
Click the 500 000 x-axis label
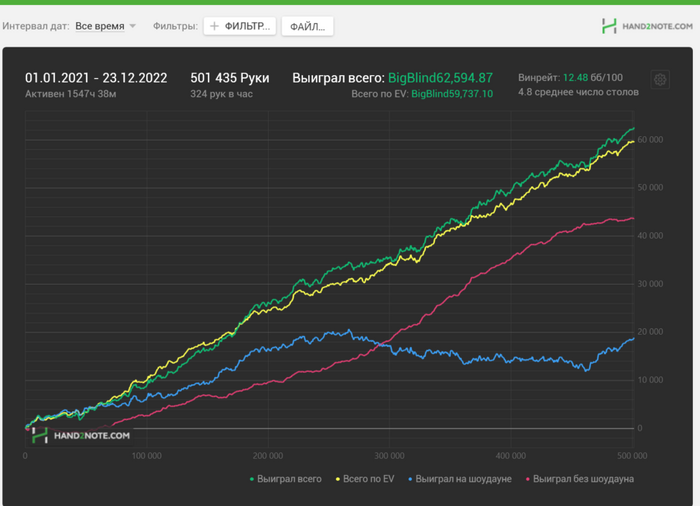coord(632,456)
